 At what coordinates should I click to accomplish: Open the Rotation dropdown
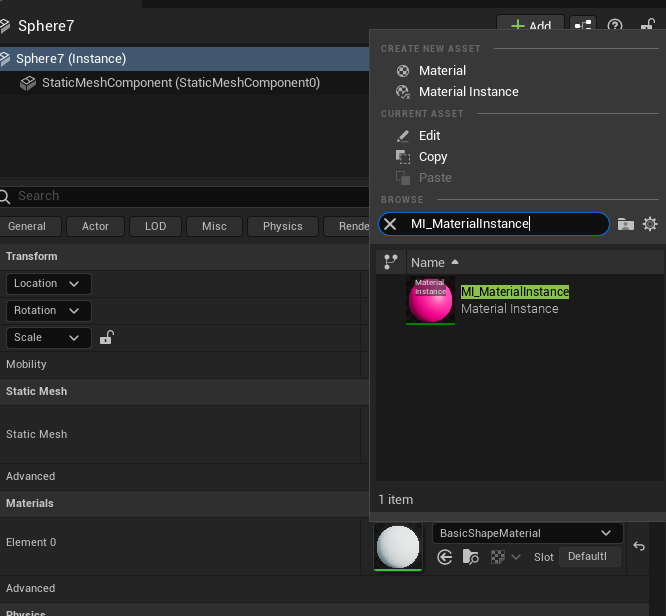click(x=48, y=311)
